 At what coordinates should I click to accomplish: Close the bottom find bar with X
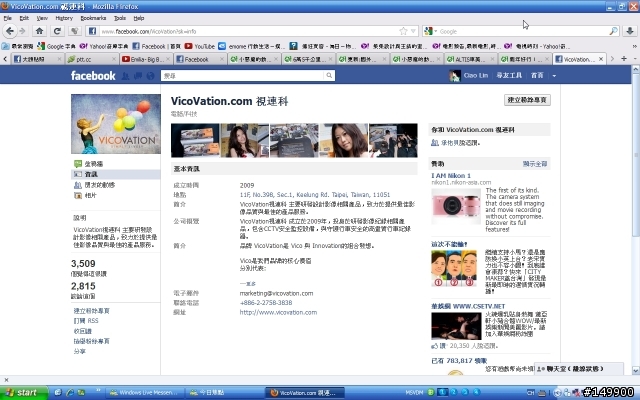pyautogui.click(x=6, y=380)
